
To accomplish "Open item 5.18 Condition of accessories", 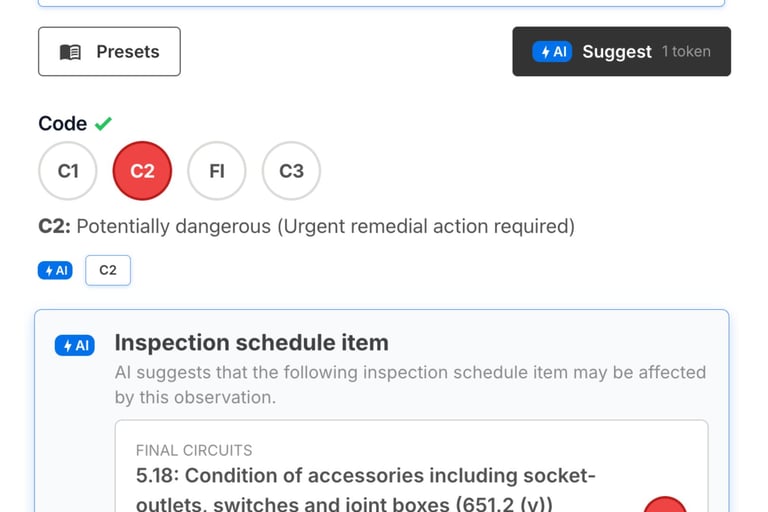I will pos(366,486).
